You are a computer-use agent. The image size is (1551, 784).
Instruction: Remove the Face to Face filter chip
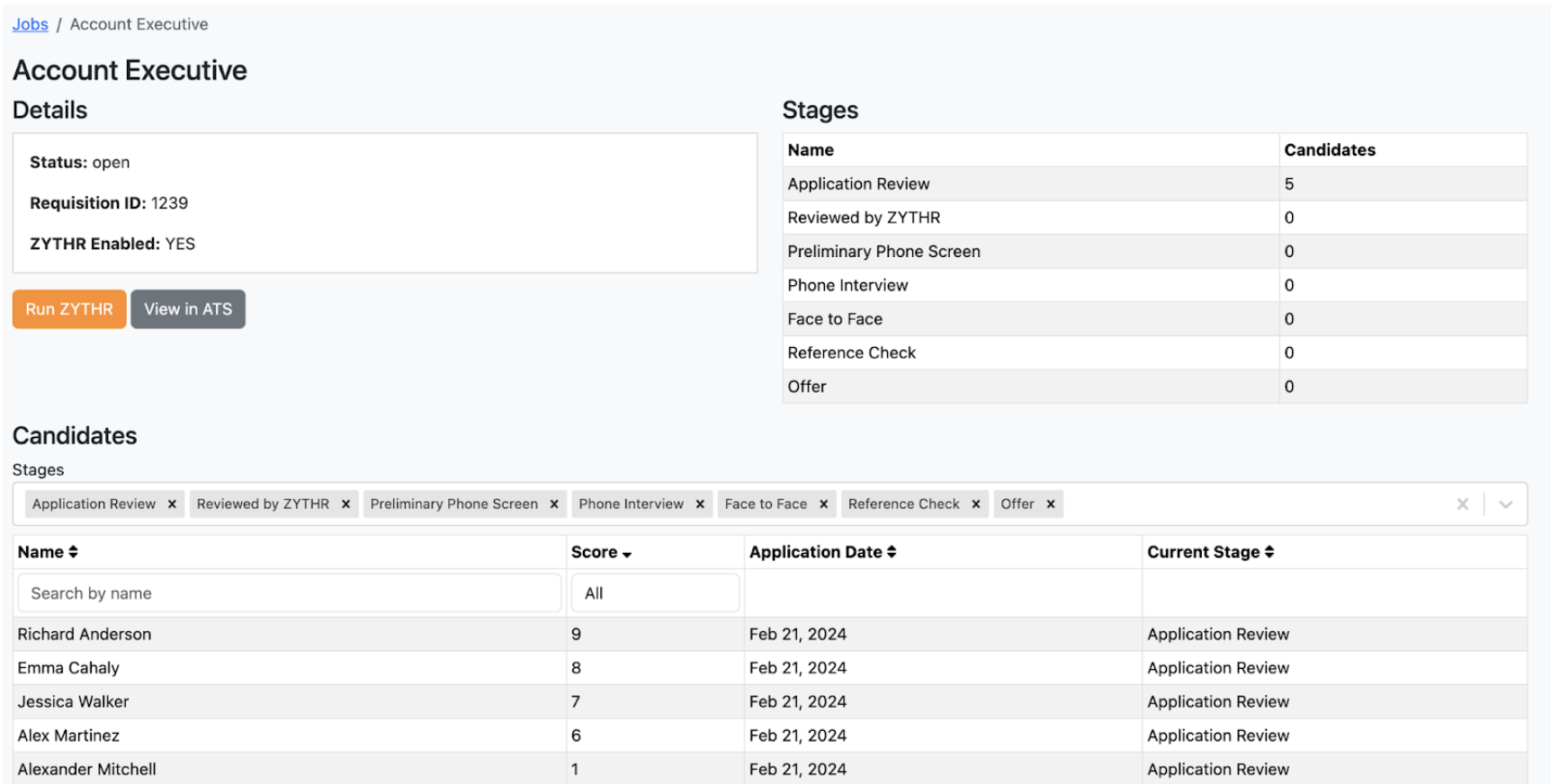823,504
